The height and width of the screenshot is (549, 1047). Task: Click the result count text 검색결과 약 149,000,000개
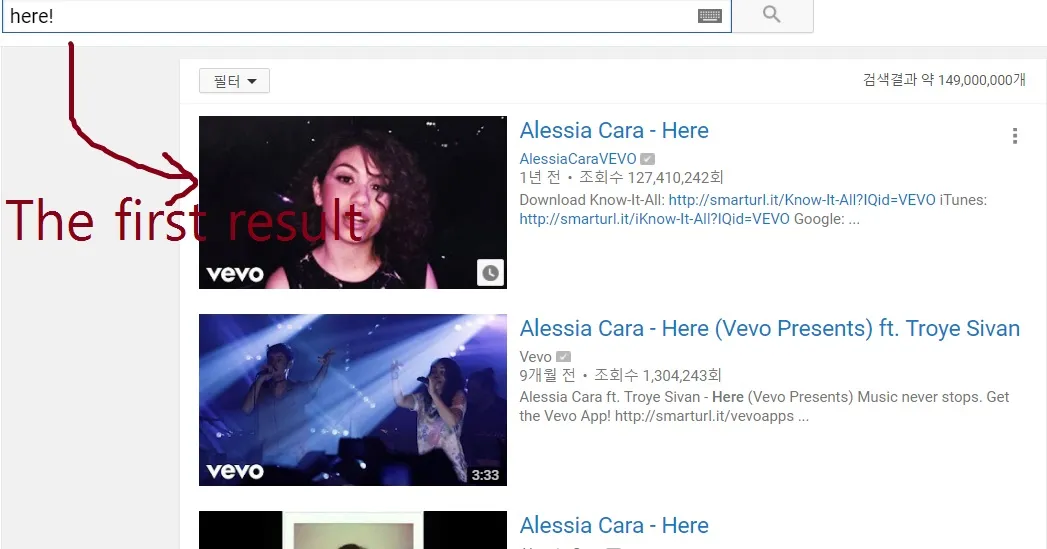click(x=944, y=79)
